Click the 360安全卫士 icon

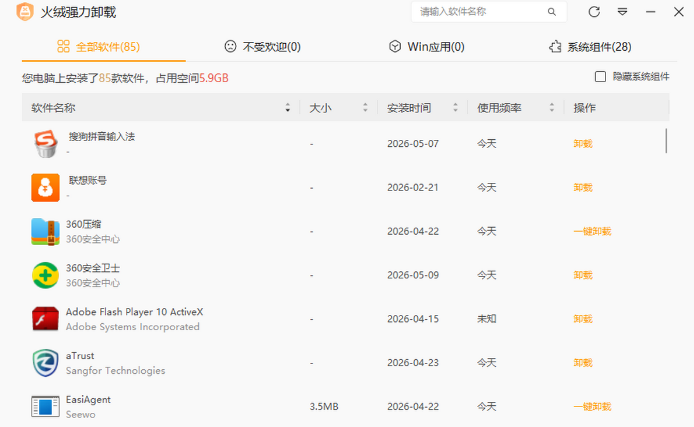pyautogui.click(x=46, y=275)
